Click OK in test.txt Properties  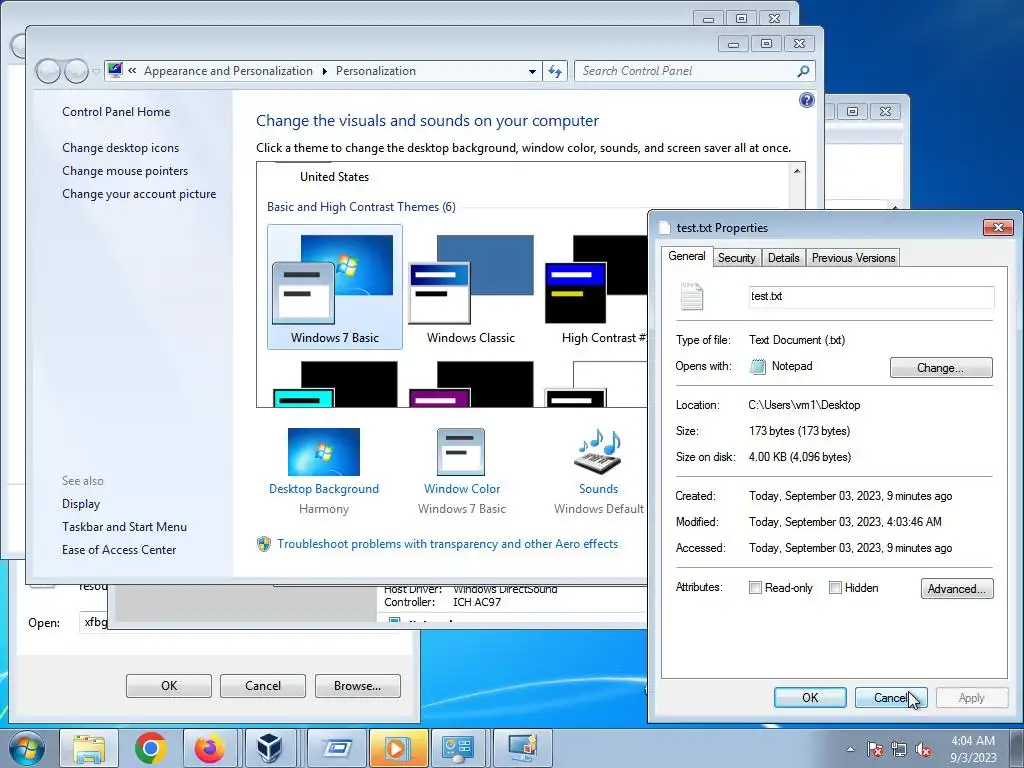pyautogui.click(x=810, y=697)
